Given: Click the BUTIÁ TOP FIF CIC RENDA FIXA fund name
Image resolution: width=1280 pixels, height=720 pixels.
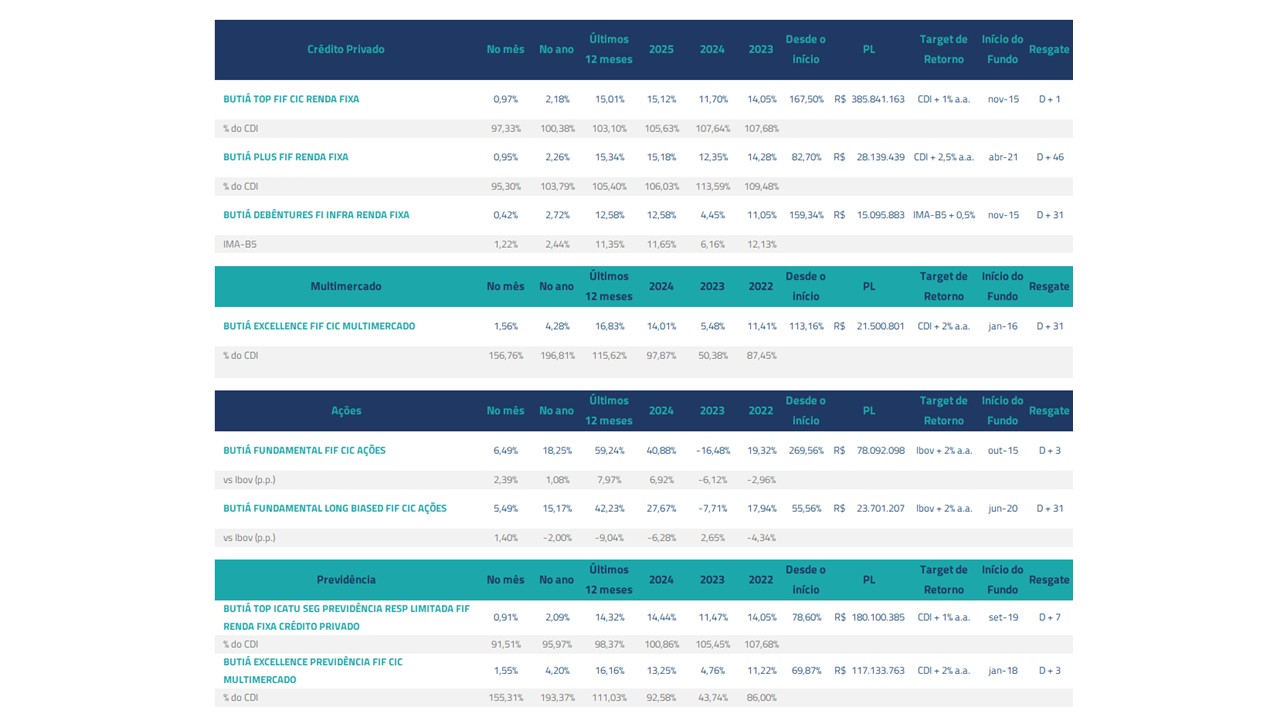Looking at the screenshot, I should click(x=291, y=99).
